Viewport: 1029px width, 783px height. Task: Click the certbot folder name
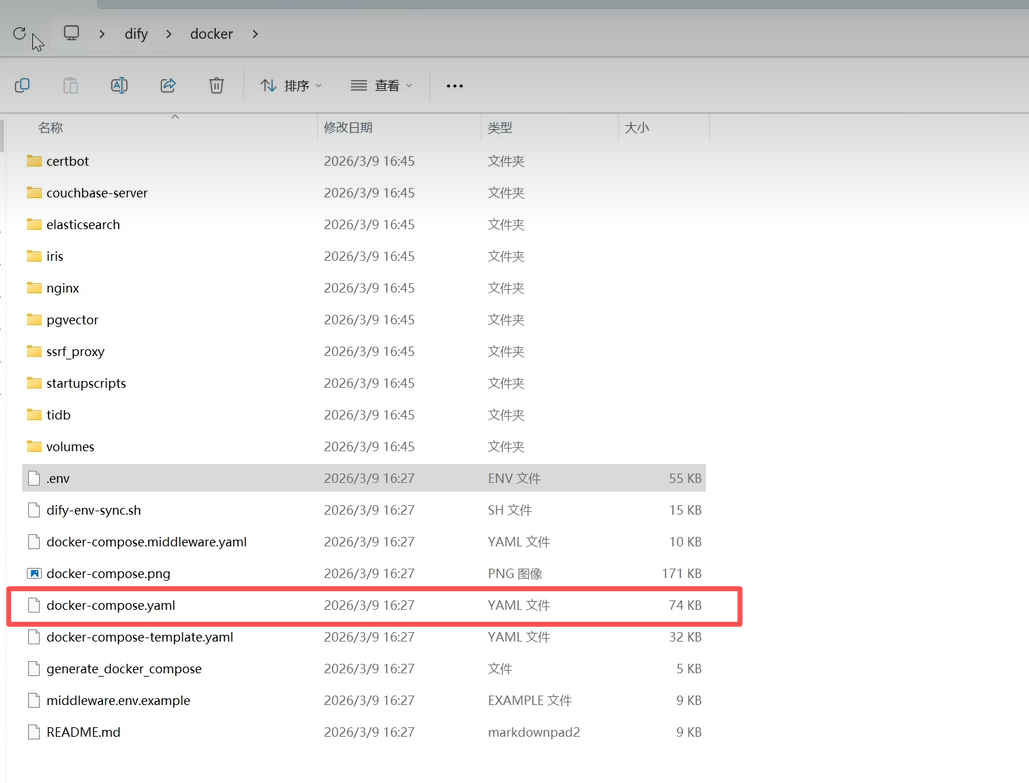(x=68, y=161)
